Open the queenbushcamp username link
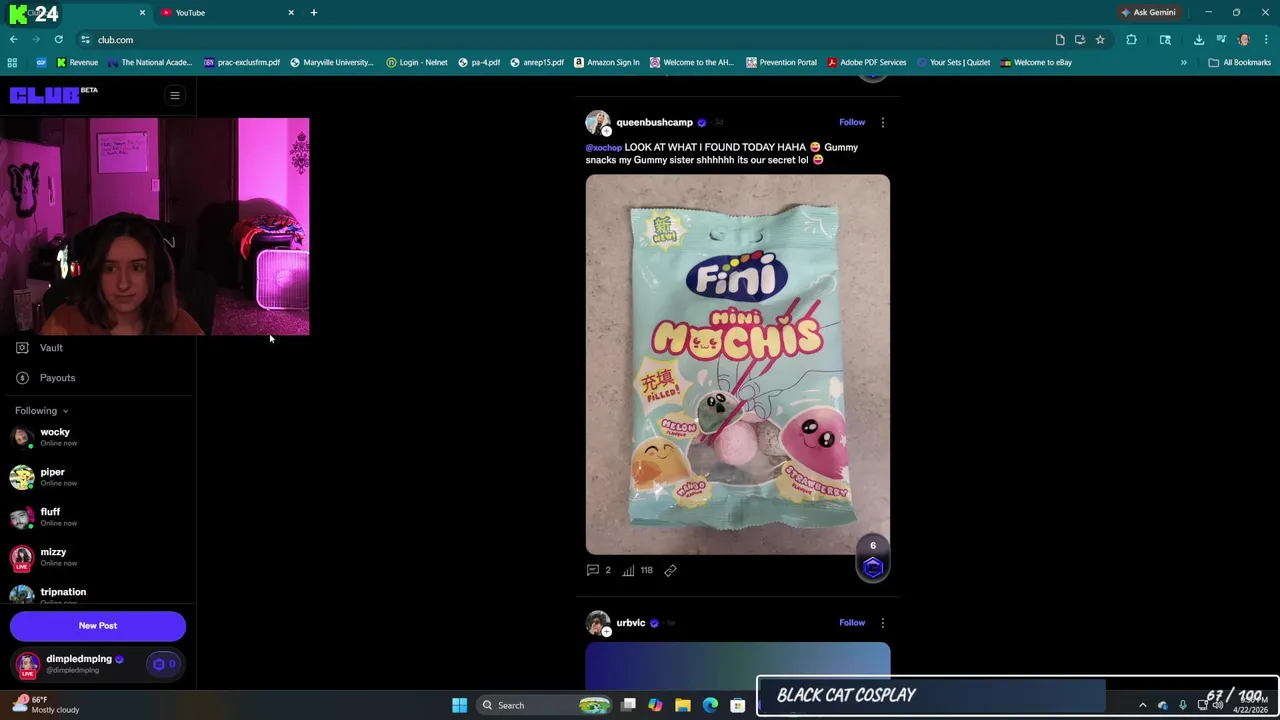The height and width of the screenshot is (720, 1280). coord(654,122)
